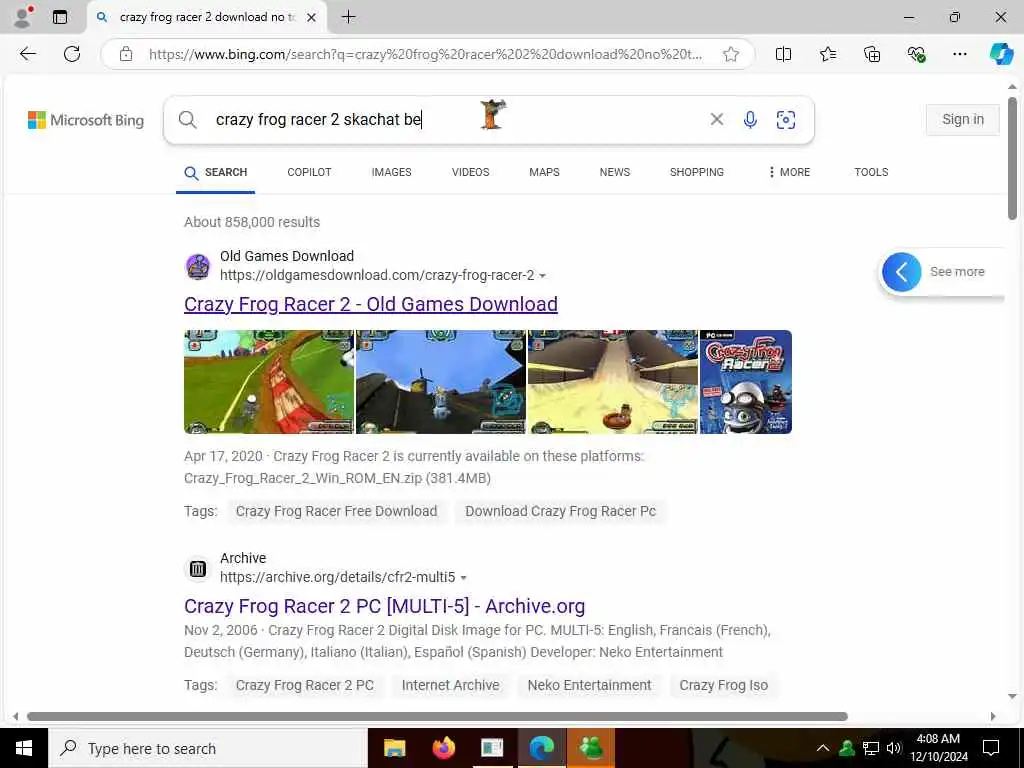
Task: Switch to the SHOPPING tab
Action: (x=696, y=172)
